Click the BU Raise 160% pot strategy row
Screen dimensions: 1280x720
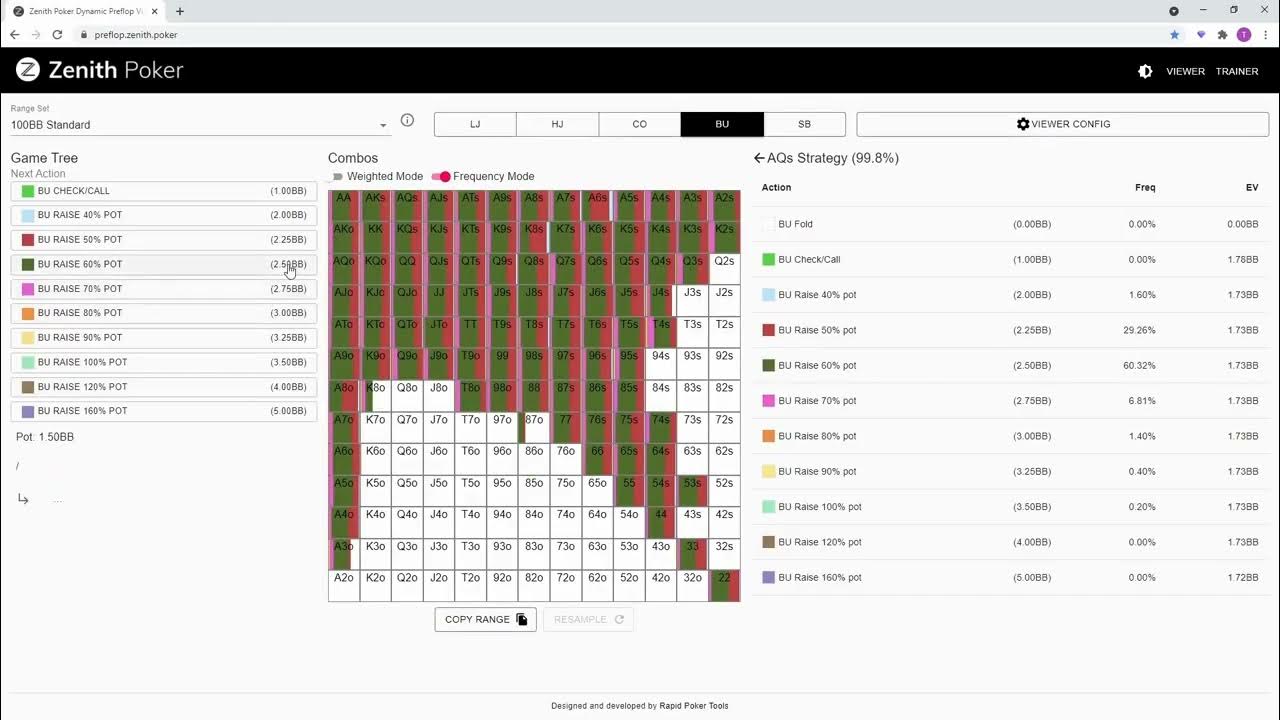(1010, 577)
